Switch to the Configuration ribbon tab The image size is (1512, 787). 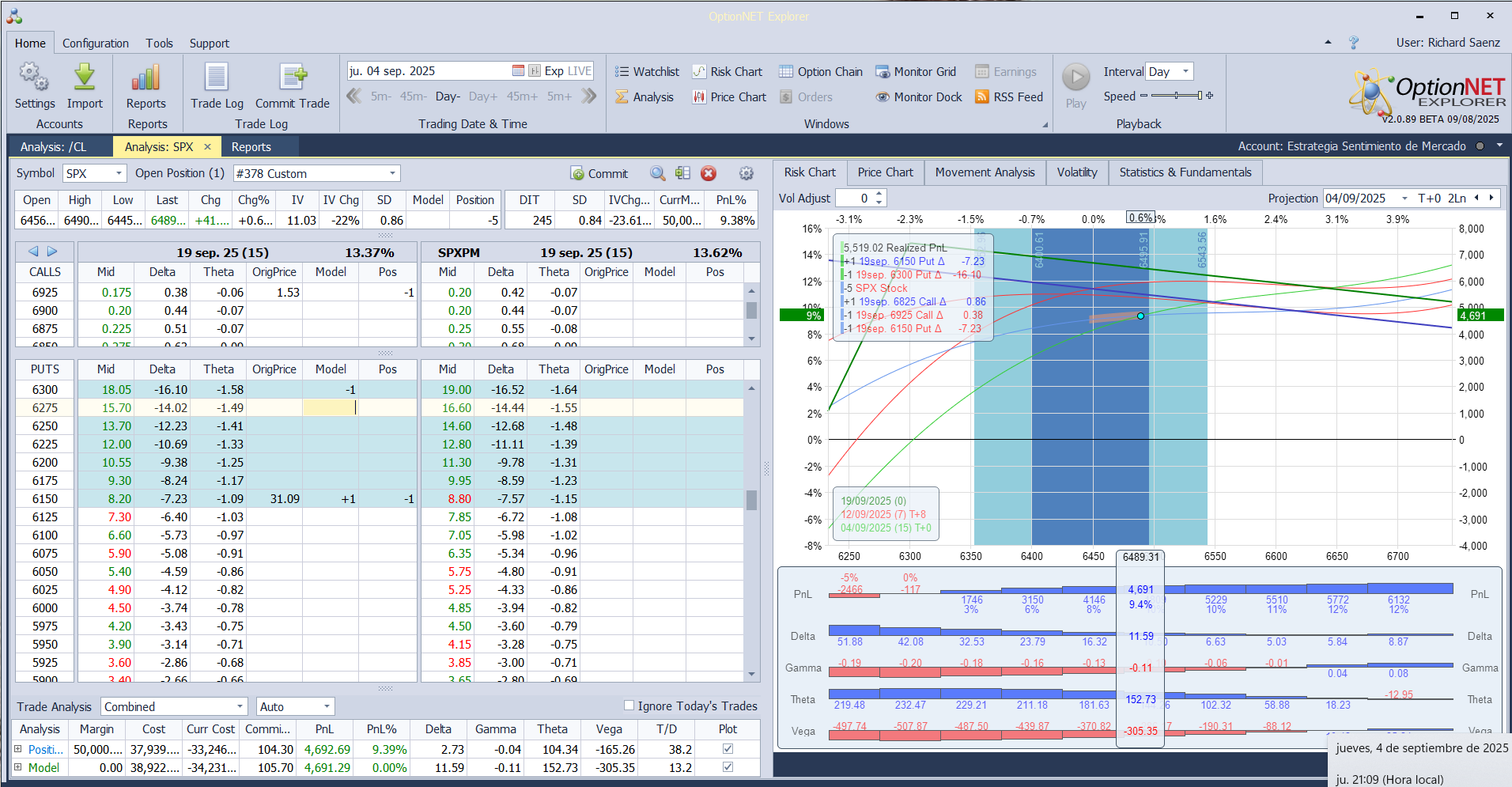pos(96,44)
